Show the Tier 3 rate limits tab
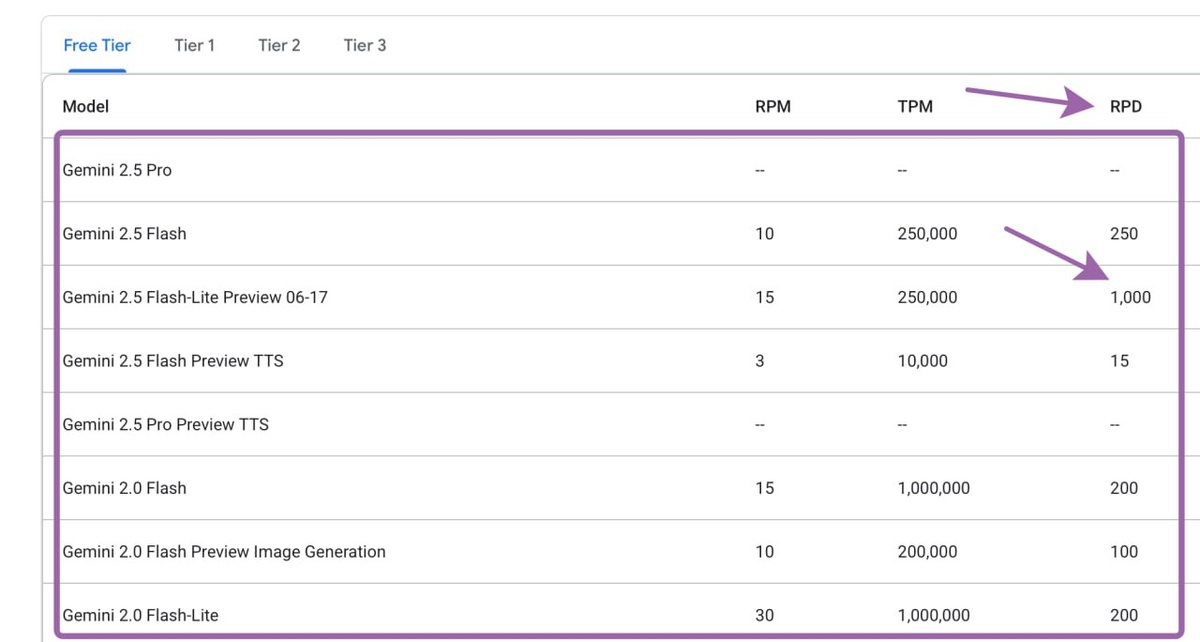The image size is (1200, 642). pyautogui.click(x=364, y=45)
